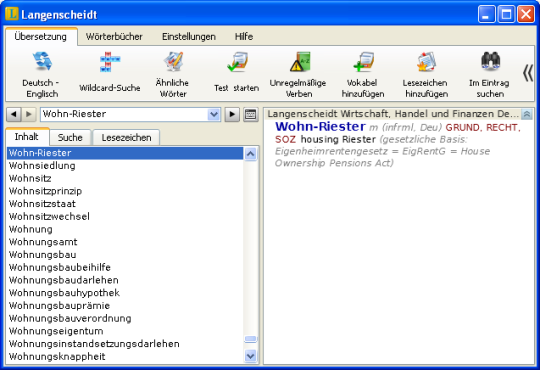Collapse the ribbon with double chevron
The height and width of the screenshot is (370, 540).
(528, 73)
